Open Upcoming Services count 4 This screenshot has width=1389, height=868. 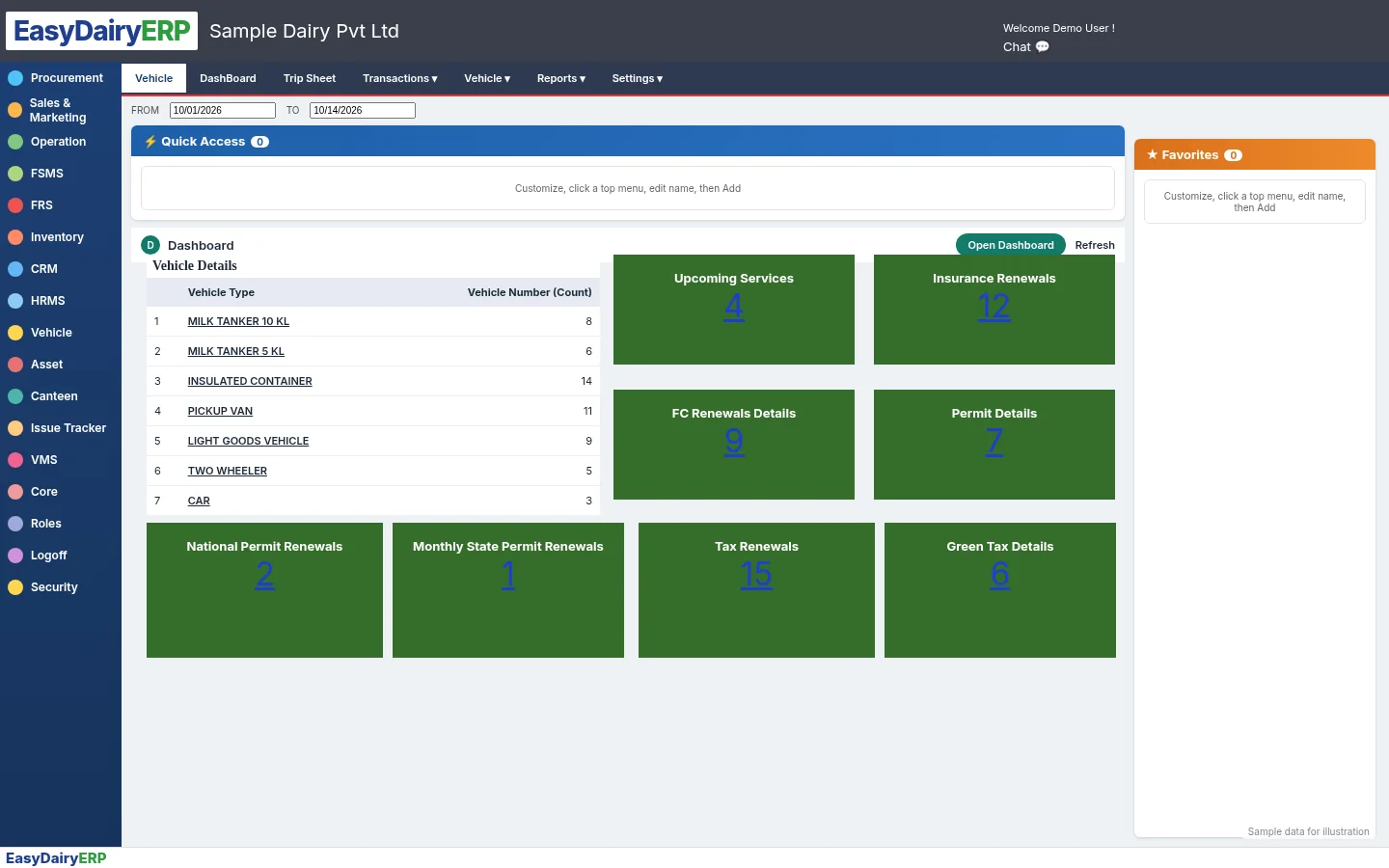coord(734,307)
